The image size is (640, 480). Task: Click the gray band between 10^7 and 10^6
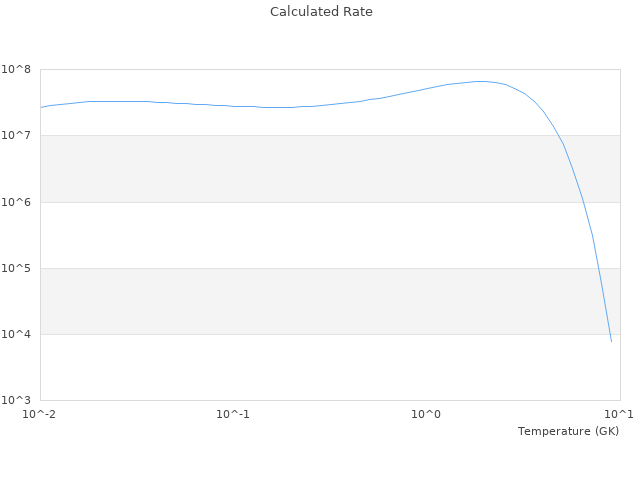(300, 168)
